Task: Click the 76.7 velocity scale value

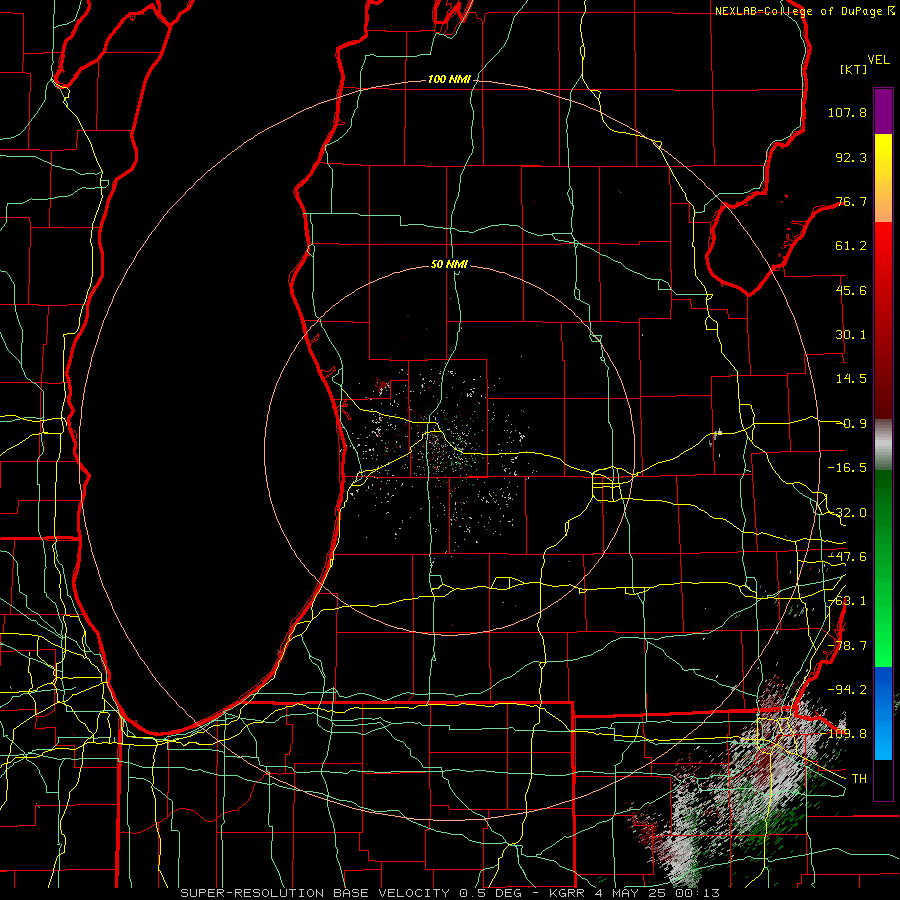Action: 851,201
